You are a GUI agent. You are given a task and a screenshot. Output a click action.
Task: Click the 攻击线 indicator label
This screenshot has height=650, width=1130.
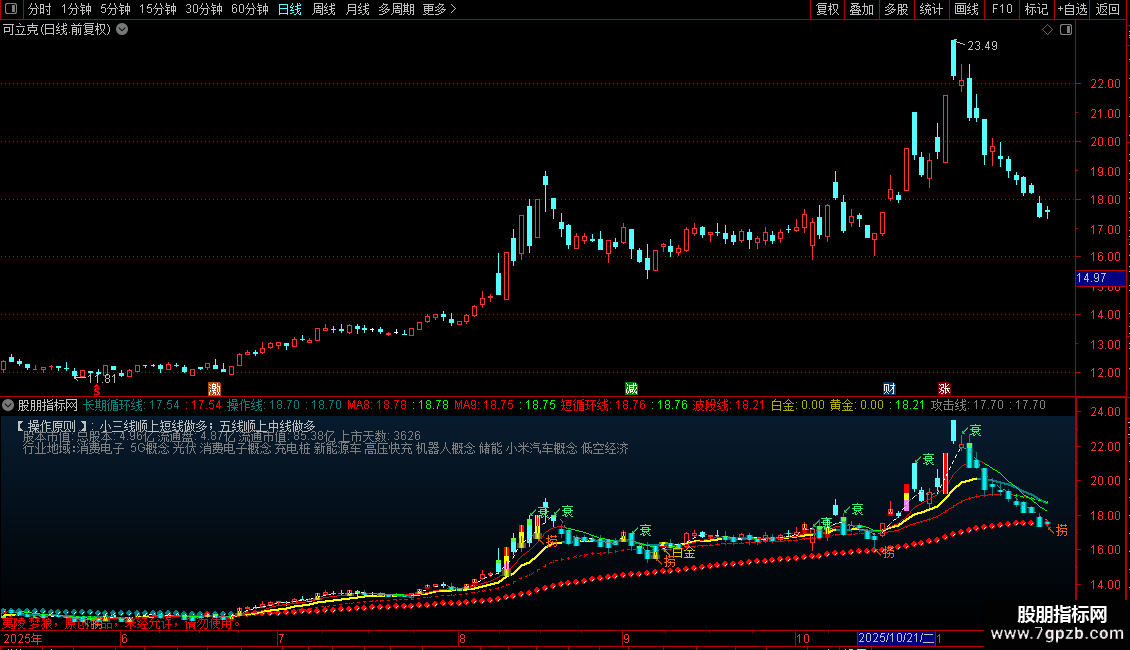click(x=950, y=406)
